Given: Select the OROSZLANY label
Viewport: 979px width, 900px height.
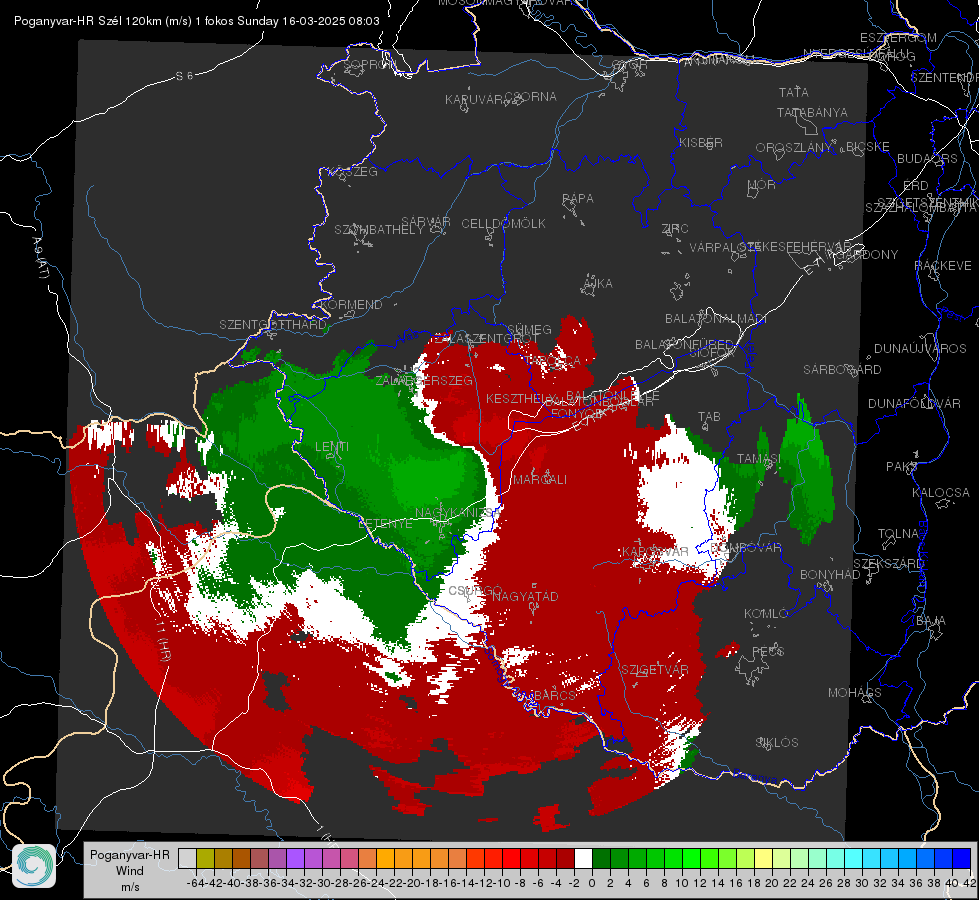Looking at the screenshot, I should click(x=794, y=148).
